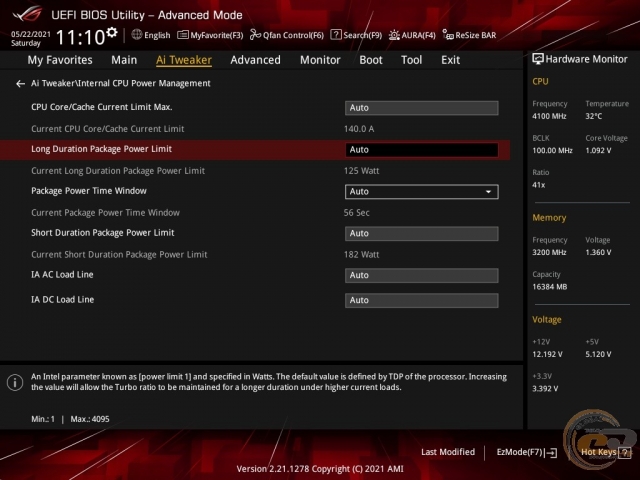Click Long Duration Package Power Limit field
The height and width of the screenshot is (480, 640).
point(421,150)
